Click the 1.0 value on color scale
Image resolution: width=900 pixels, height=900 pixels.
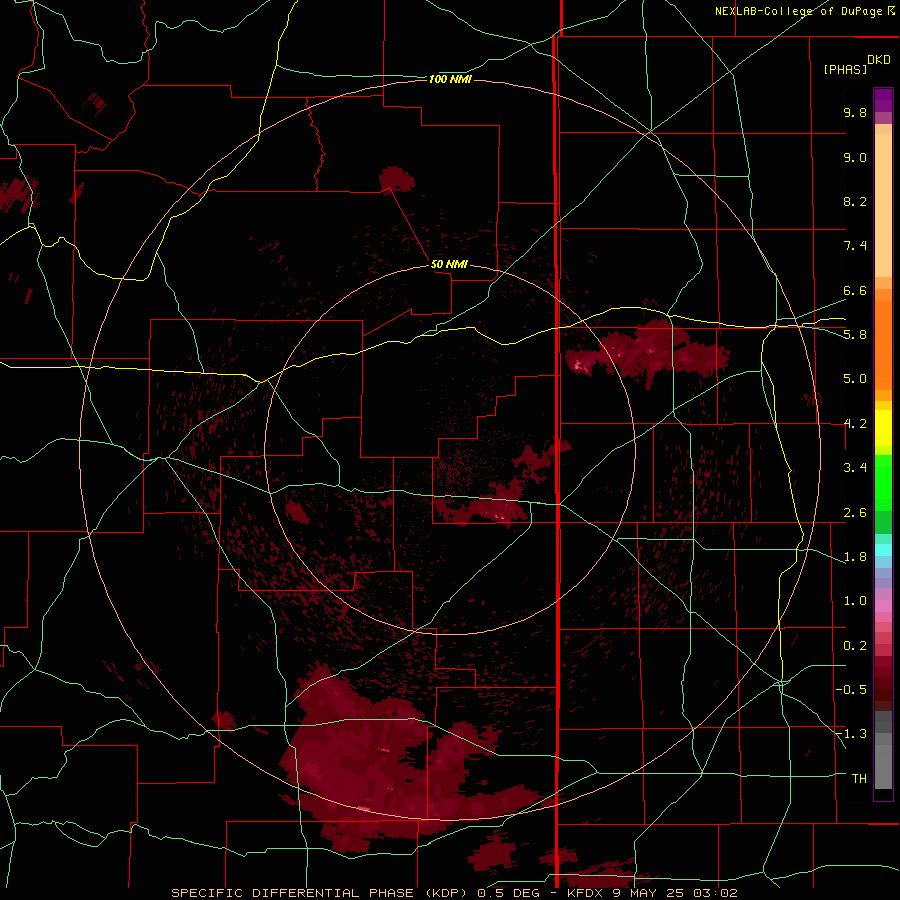(855, 601)
